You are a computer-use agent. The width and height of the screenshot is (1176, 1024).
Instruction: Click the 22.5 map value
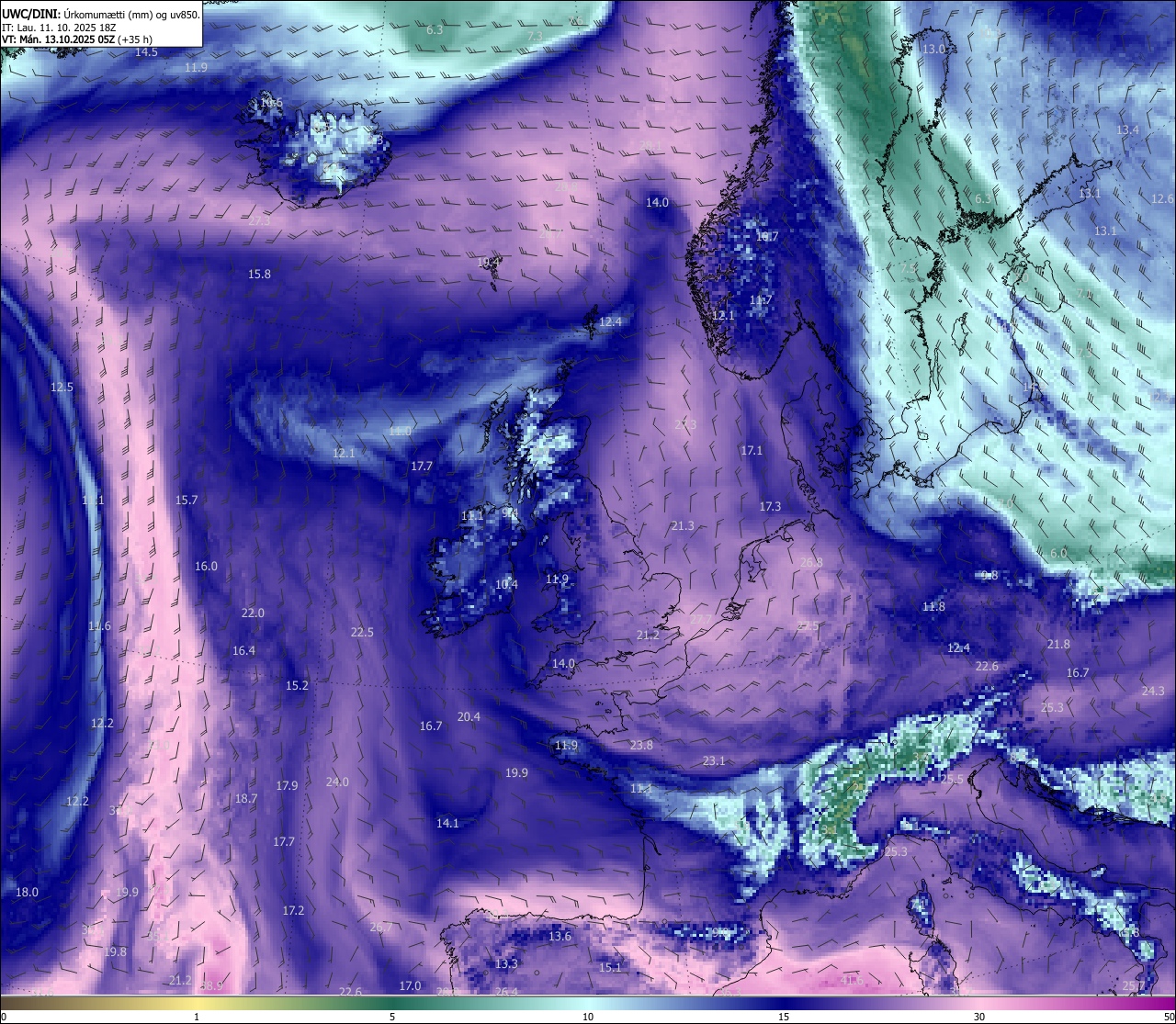pos(362,633)
